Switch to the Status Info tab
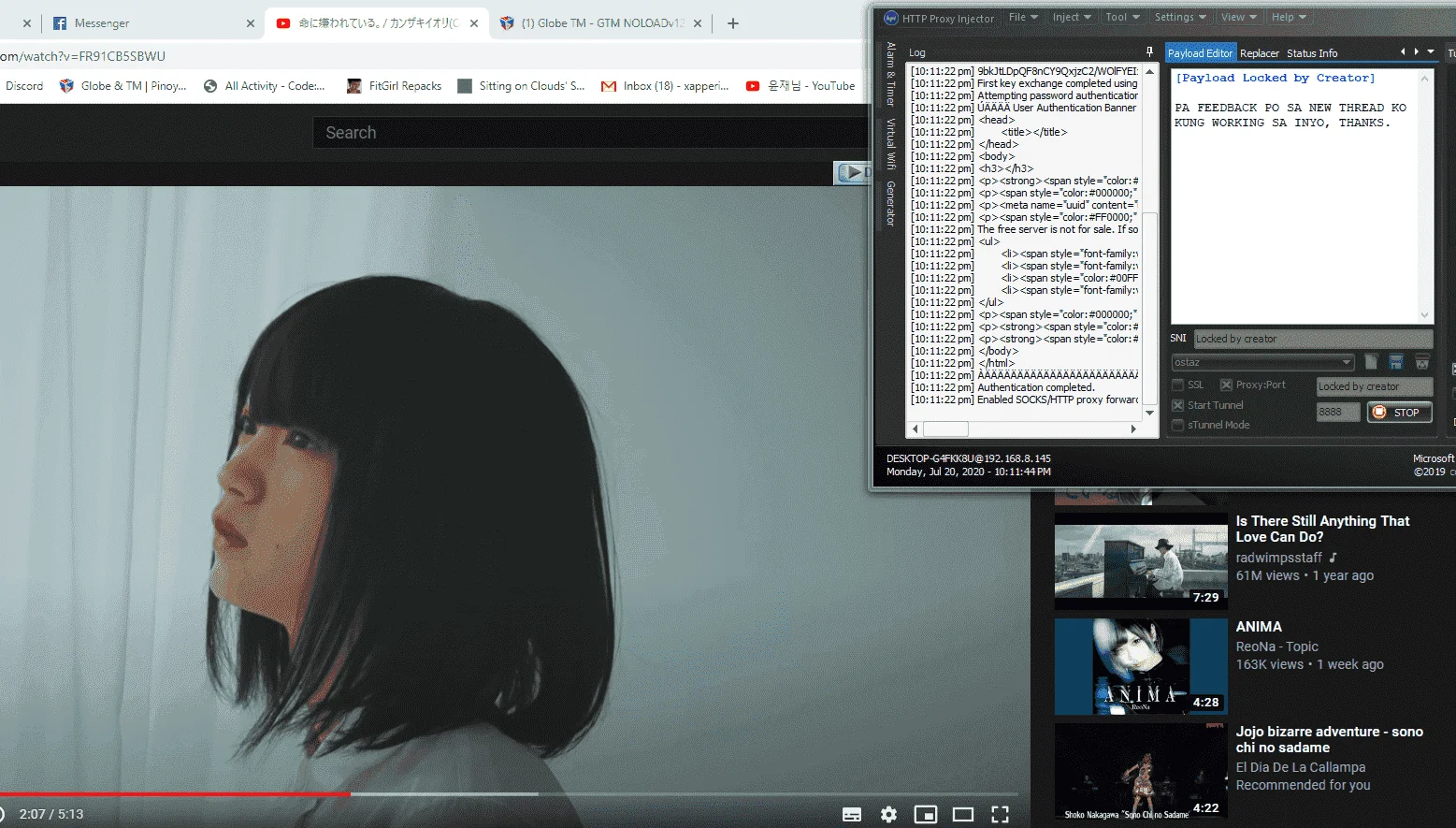Screen dimensions: 1456x828 click(x=1312, y=53)
